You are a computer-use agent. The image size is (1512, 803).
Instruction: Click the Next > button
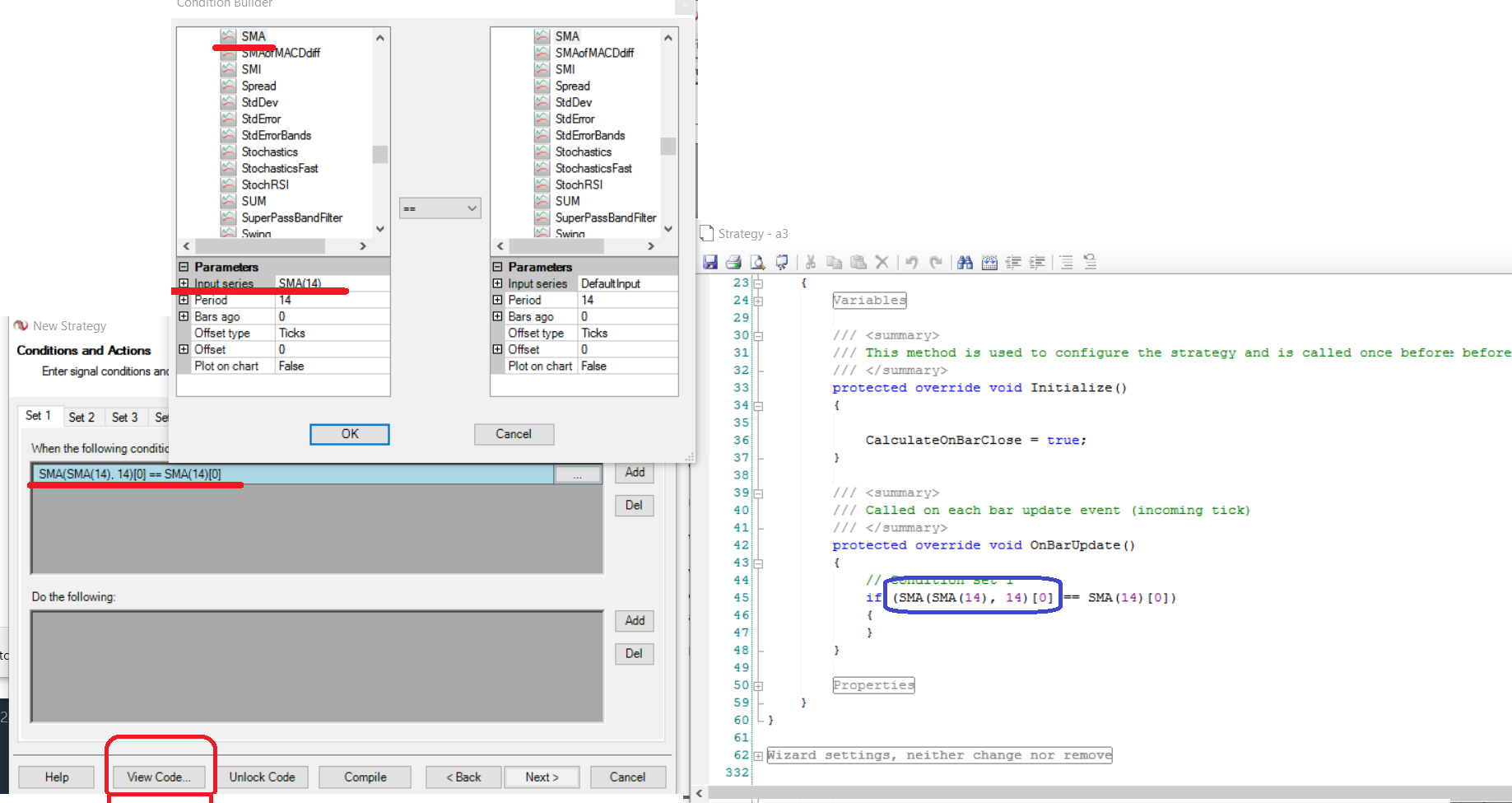coord(542,777)
